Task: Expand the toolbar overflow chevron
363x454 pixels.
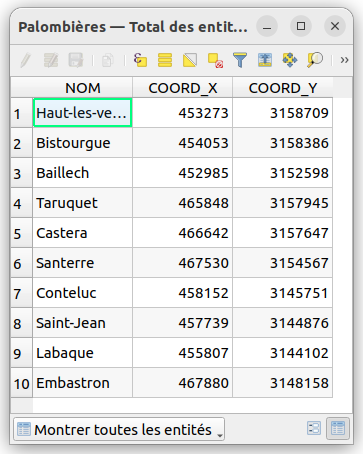Action: coord(344,60)
